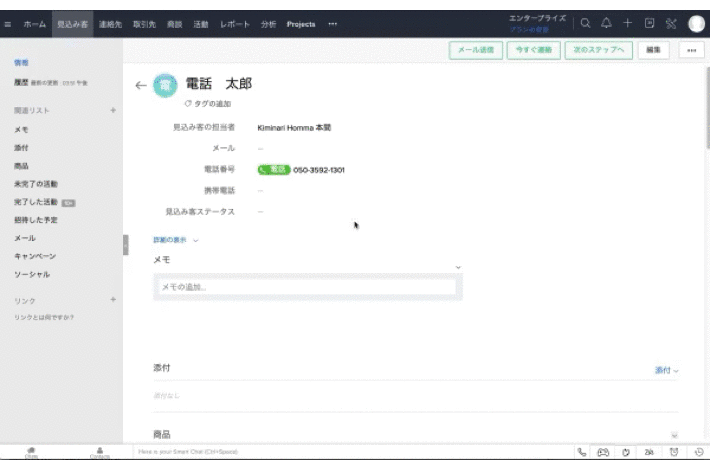This screenshot has height=470, width=710.
Task: Click the リンクとは何ですか? help link
Action: [43, 317]
